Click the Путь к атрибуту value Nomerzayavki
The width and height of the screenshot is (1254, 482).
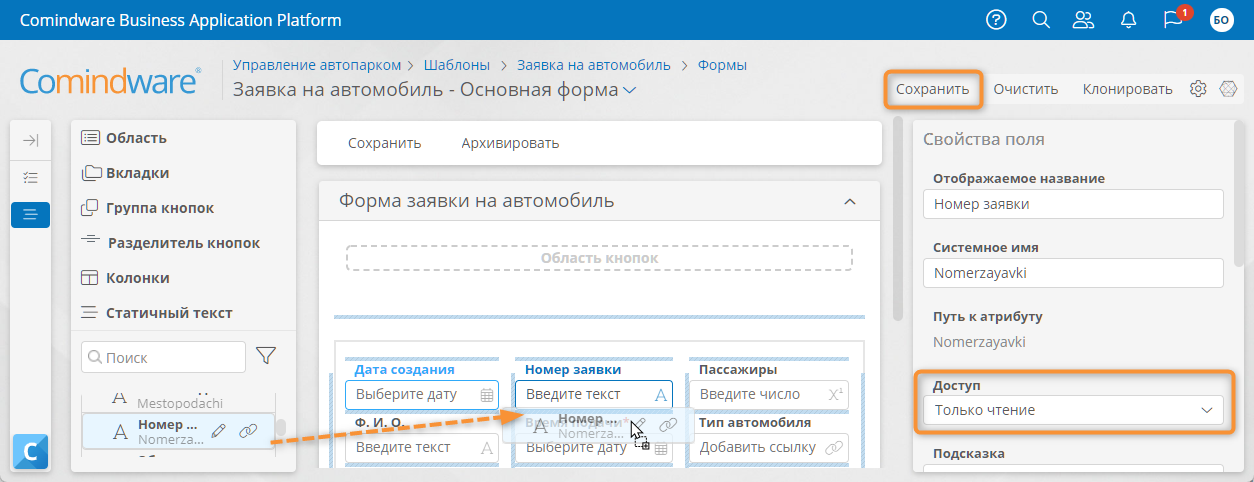point(979,341)
